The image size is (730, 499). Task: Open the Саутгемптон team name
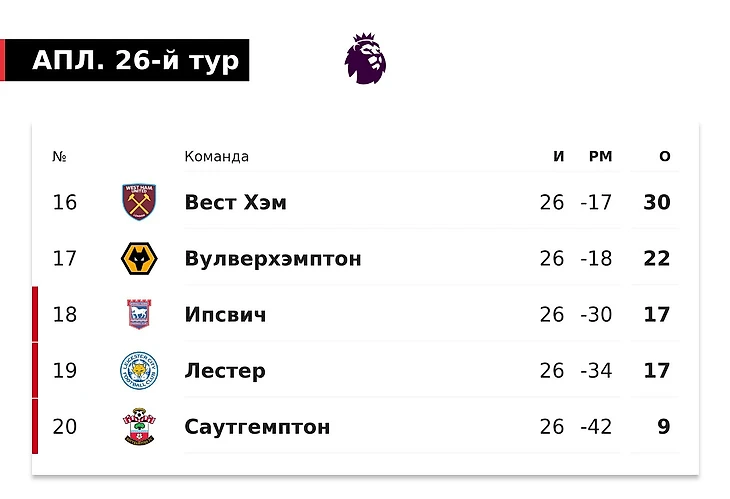(257, 427)
